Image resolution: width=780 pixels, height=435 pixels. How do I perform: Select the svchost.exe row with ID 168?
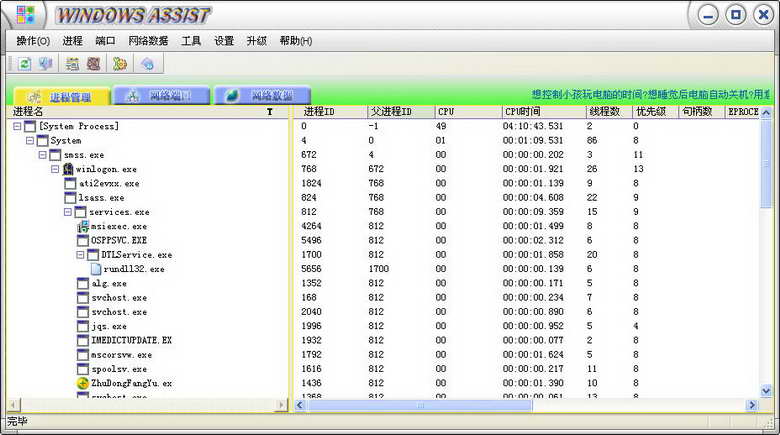(119, 298)
